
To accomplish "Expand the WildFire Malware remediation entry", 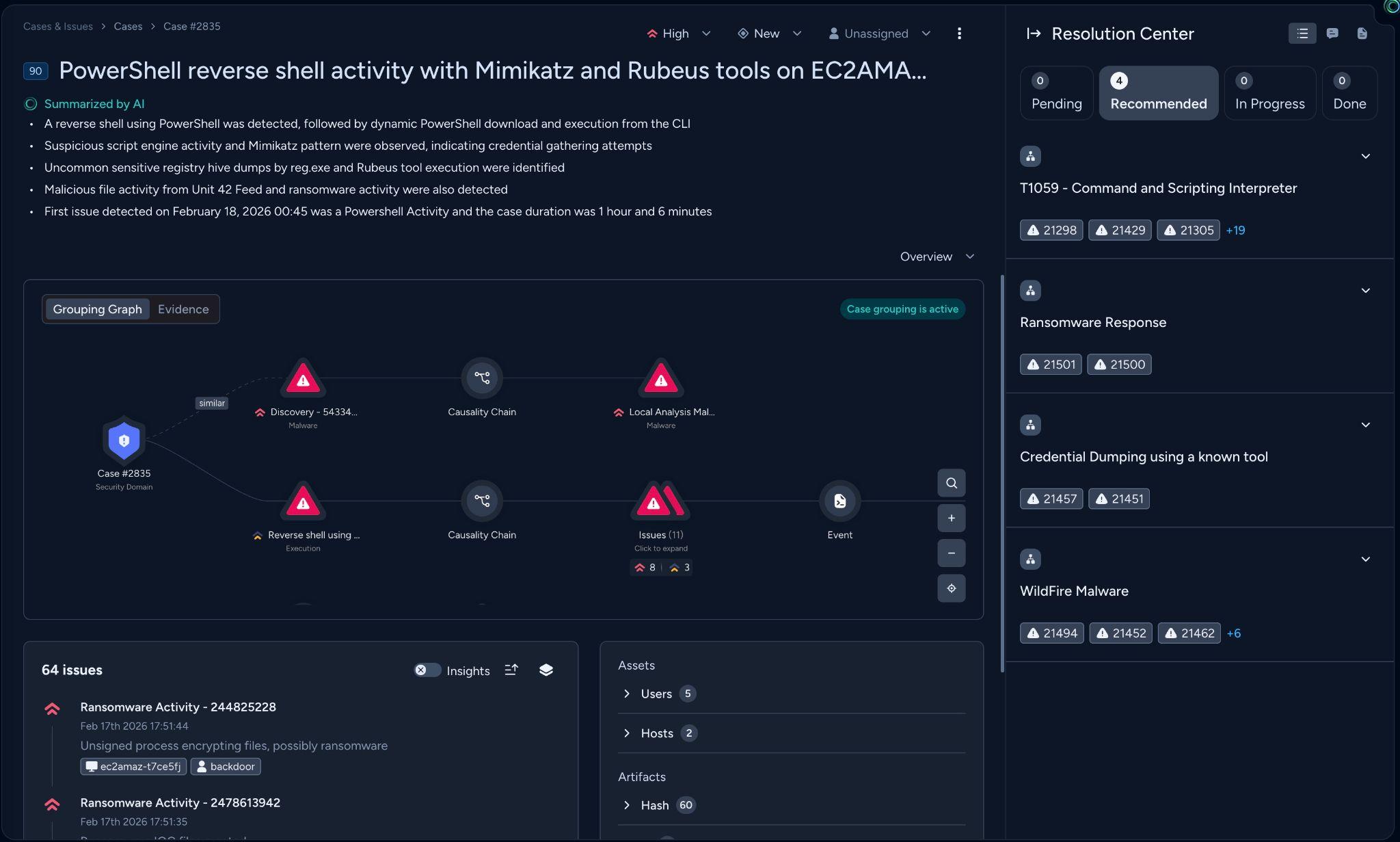I will coord(1366,559).
